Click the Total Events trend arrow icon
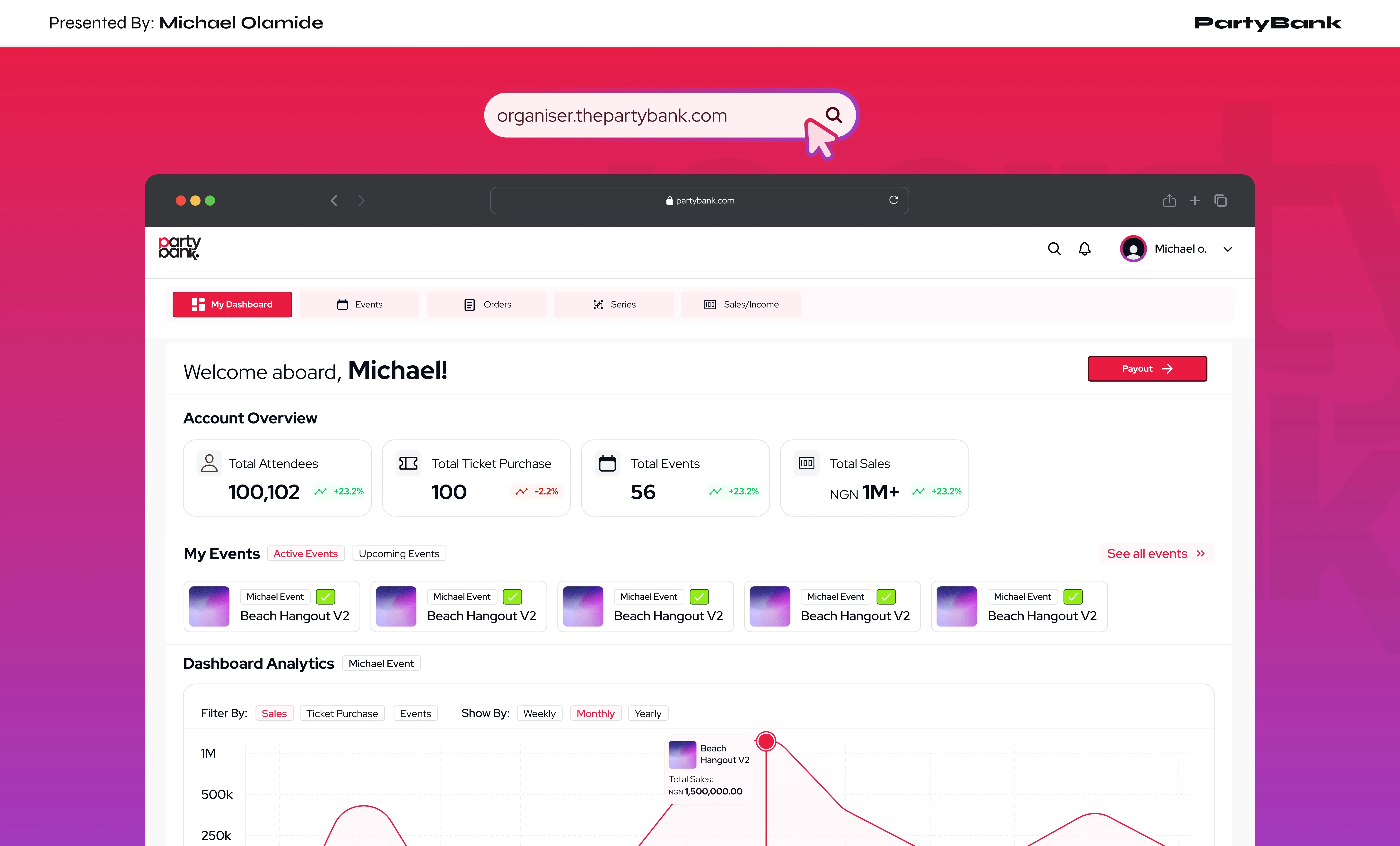Image resolution: width=1400 pixels, height=846 pixels. [715, 492]
